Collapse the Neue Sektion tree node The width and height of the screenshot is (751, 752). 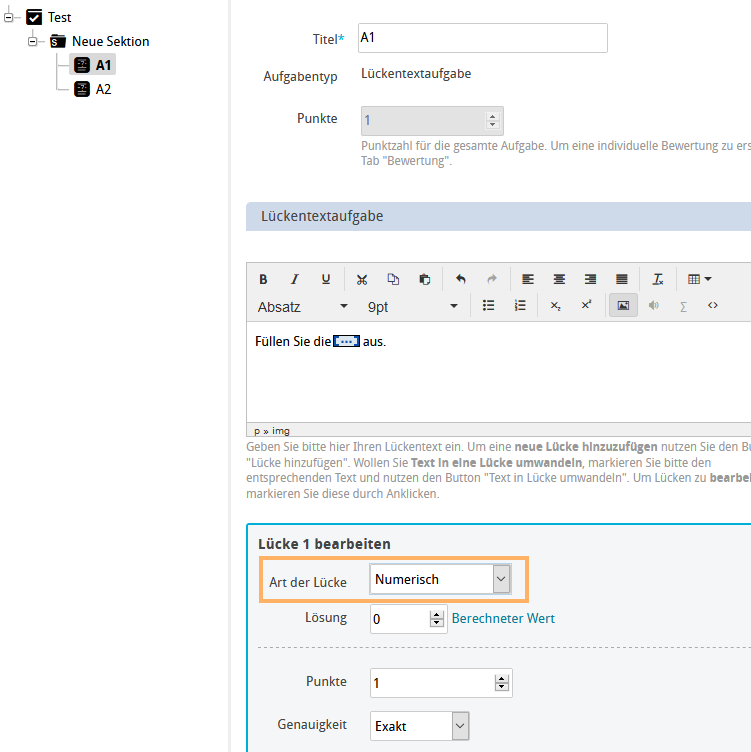tap(32, 41)
